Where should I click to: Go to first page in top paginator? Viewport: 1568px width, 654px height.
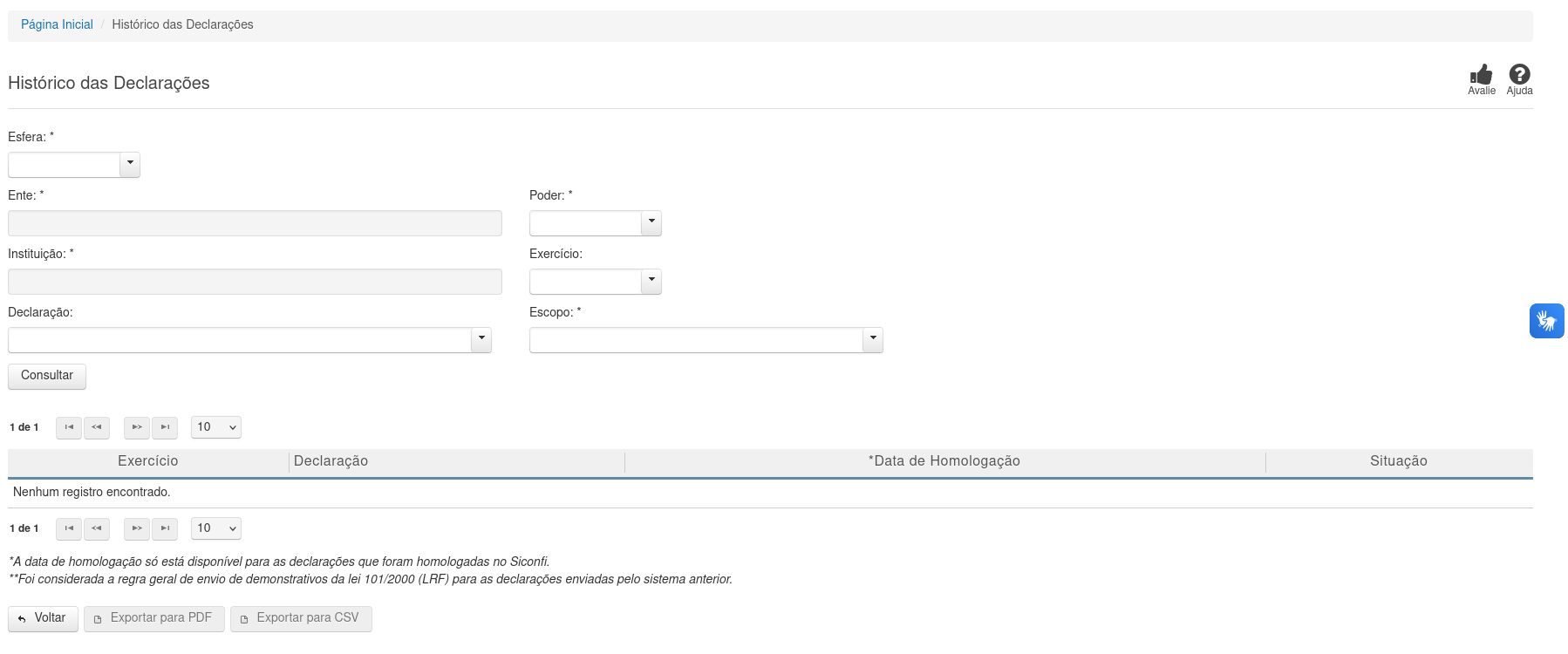click(69, 427)
